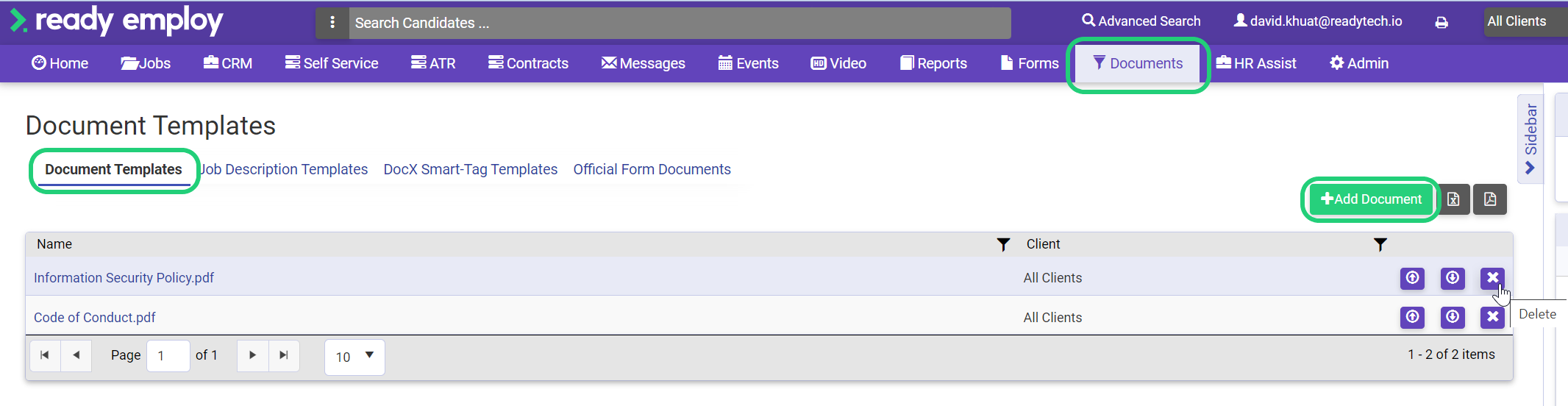This screenshot has width=1568, height=406.
Task: Open the Documents menu
Action: pyautogui.click(x=1138, y=63)
